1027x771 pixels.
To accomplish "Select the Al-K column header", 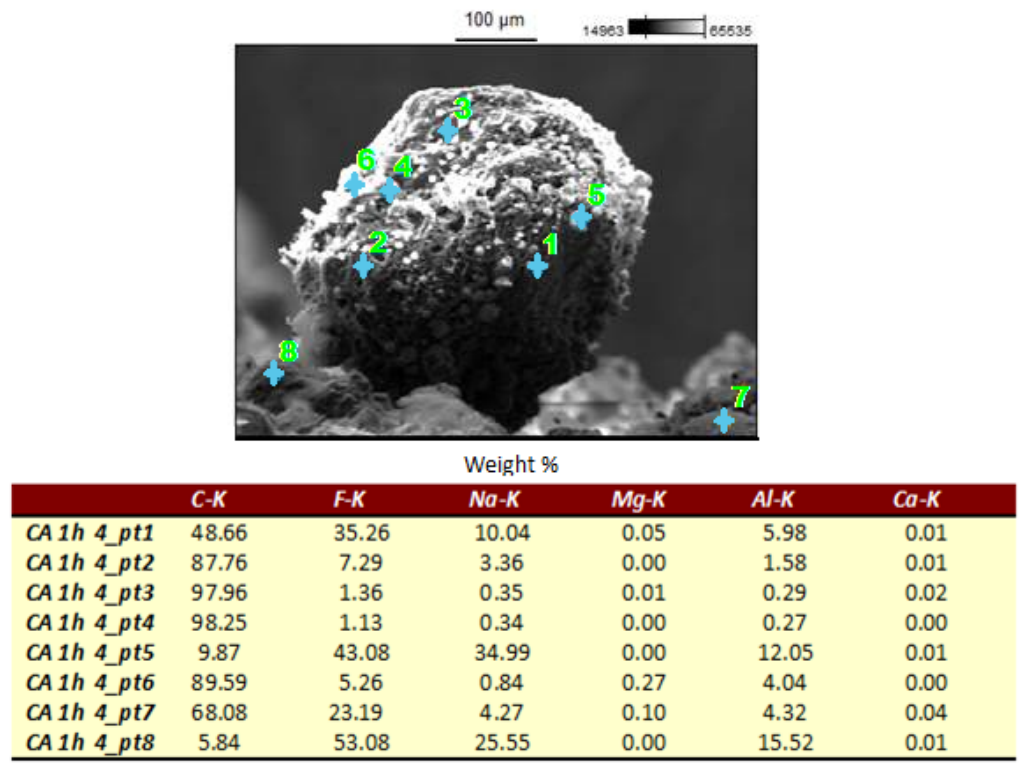I will click(x=773, y=500).
